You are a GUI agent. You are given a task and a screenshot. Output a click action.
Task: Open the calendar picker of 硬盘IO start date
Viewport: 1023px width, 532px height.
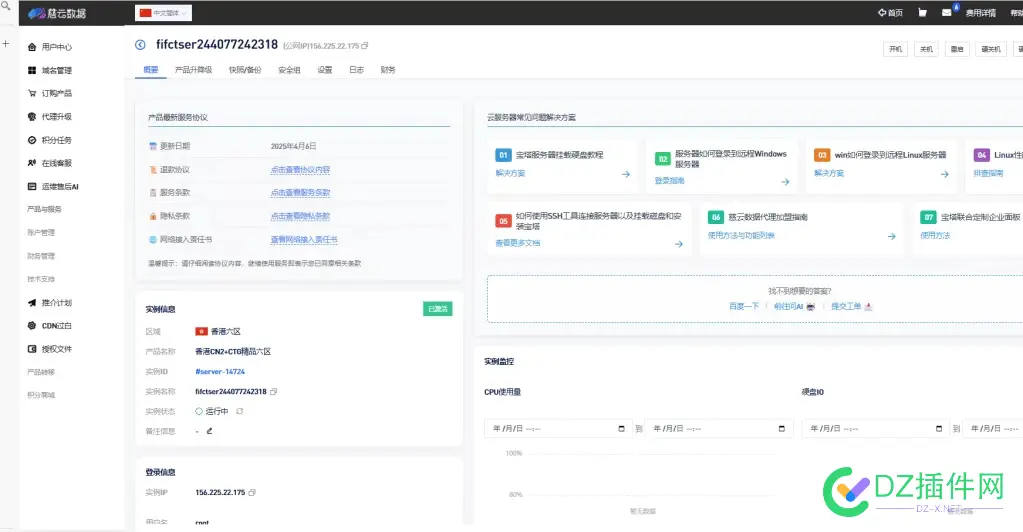click(939, 429)
